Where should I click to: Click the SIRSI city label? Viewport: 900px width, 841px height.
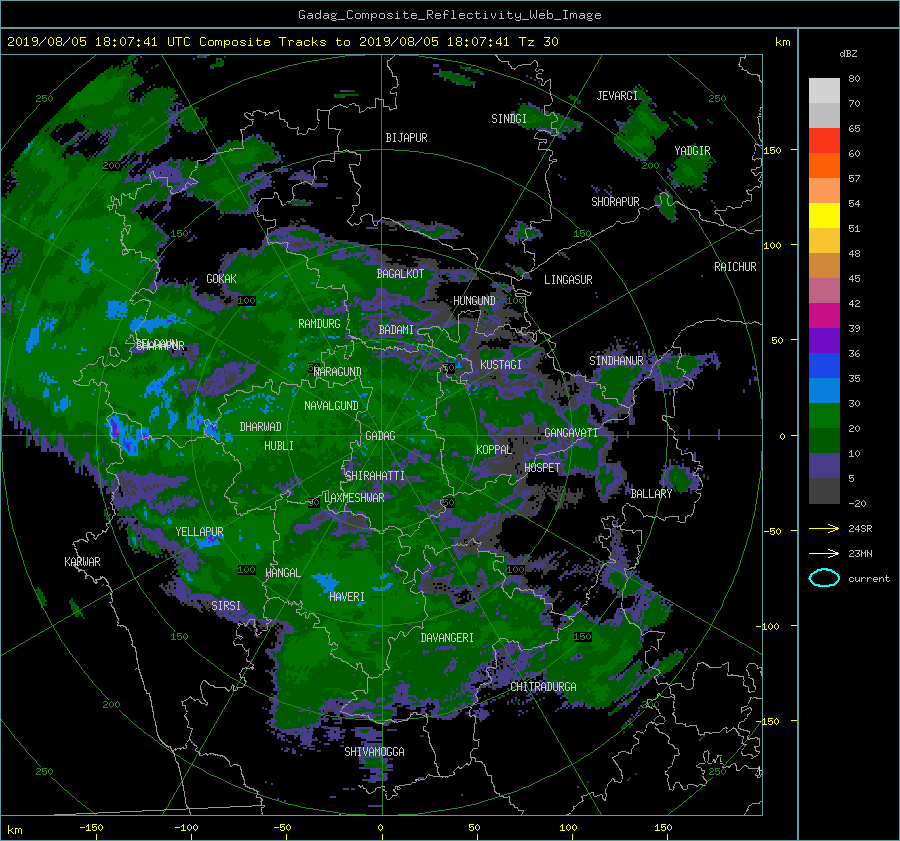coord(226,606)
